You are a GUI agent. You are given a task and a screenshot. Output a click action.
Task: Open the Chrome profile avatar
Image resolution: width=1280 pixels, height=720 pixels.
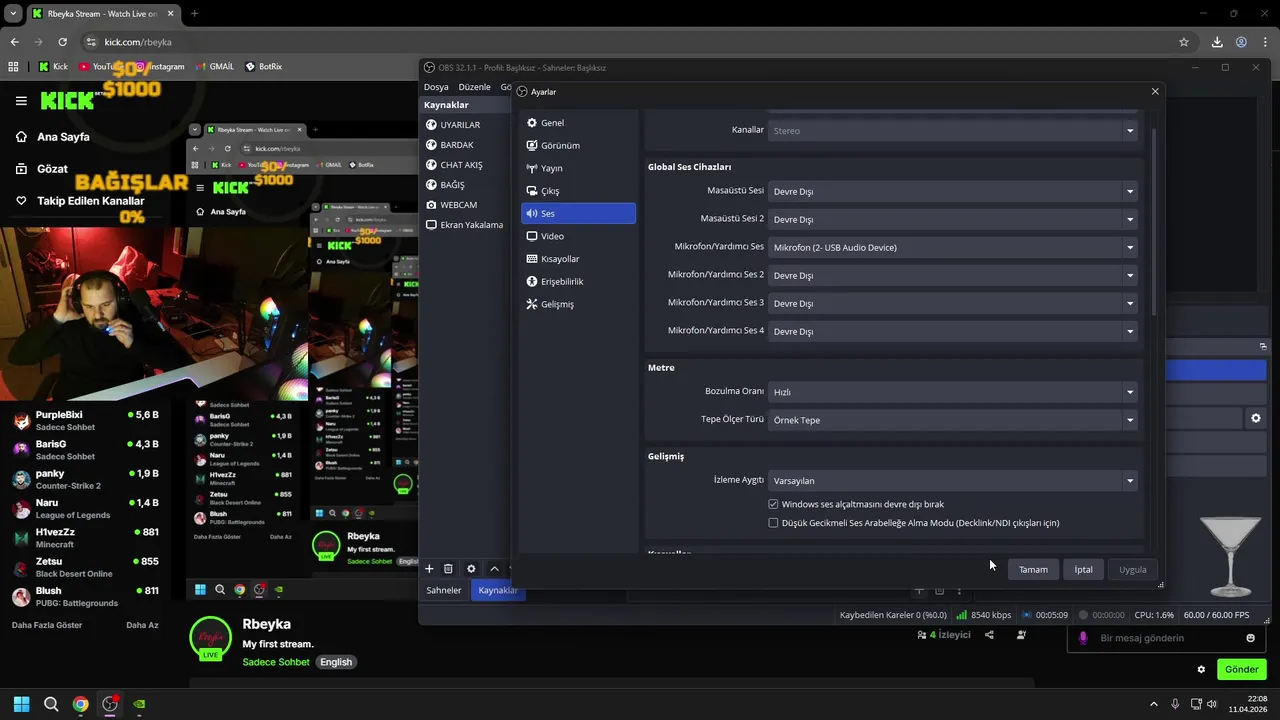point(1241,42)
